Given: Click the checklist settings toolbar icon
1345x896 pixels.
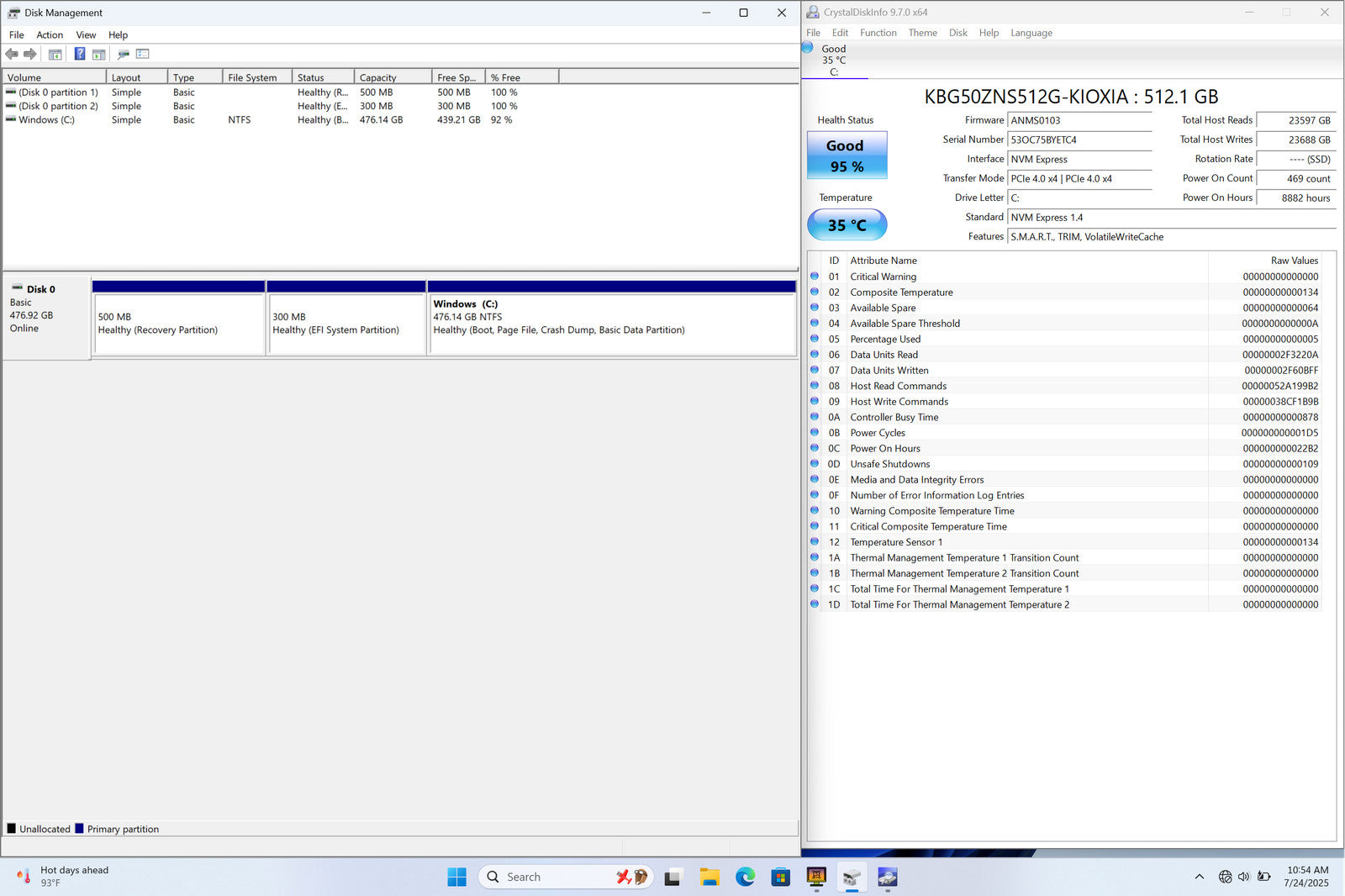Looking at the screenshot, I should (143, 54).
